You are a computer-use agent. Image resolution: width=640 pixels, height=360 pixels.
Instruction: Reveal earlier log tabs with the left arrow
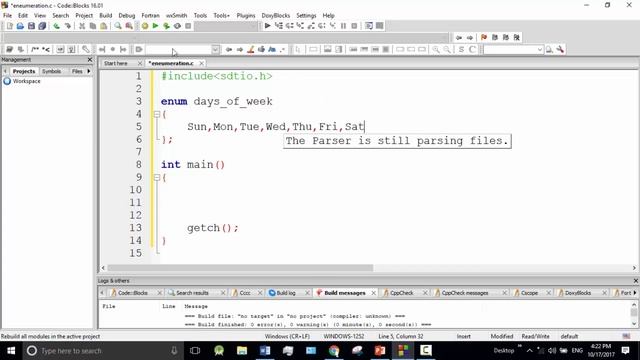click(x=102, y=293)
